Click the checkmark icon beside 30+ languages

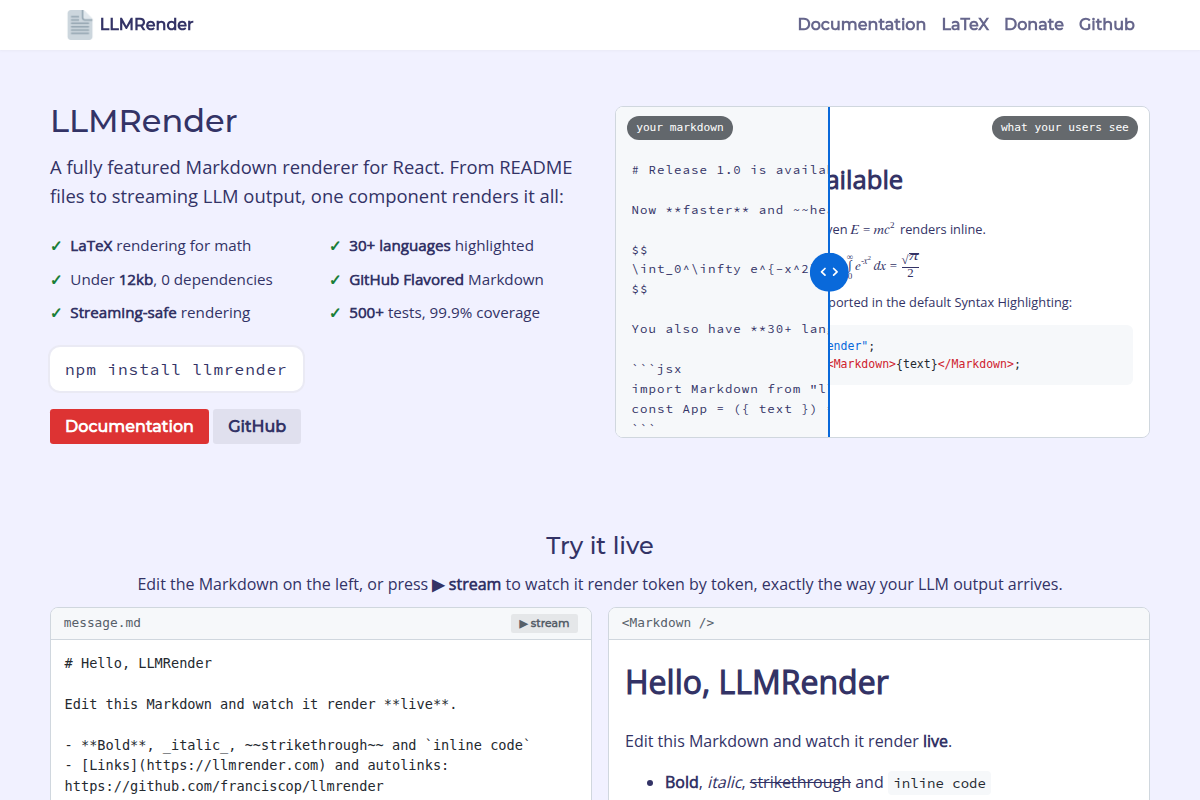coord(335,246)
